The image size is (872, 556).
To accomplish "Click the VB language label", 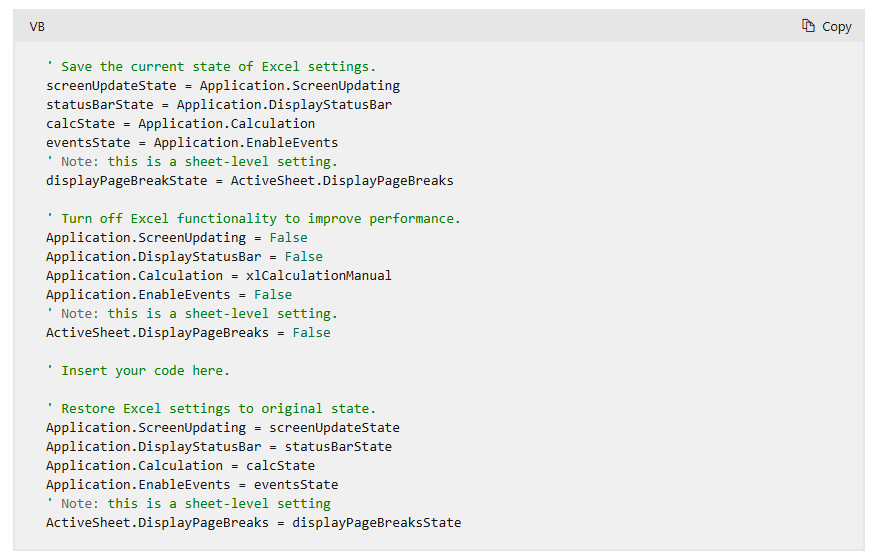I will [37, 27].
